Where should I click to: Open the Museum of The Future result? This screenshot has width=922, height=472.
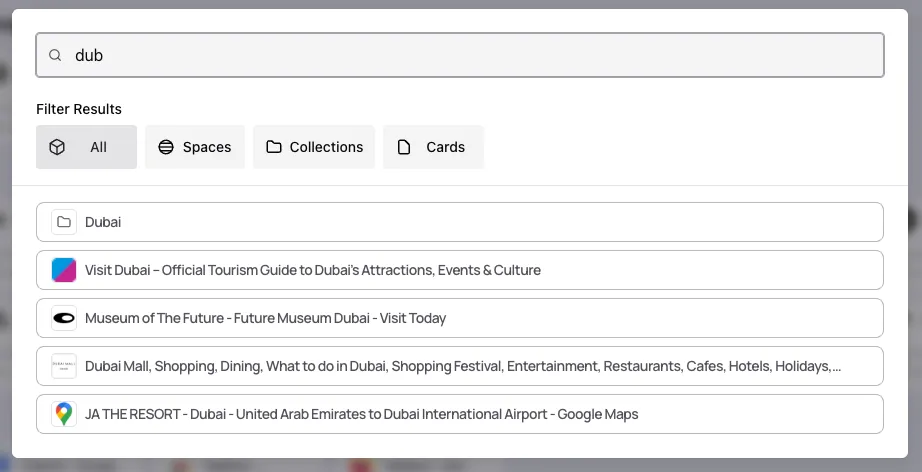tap(460, 318)
